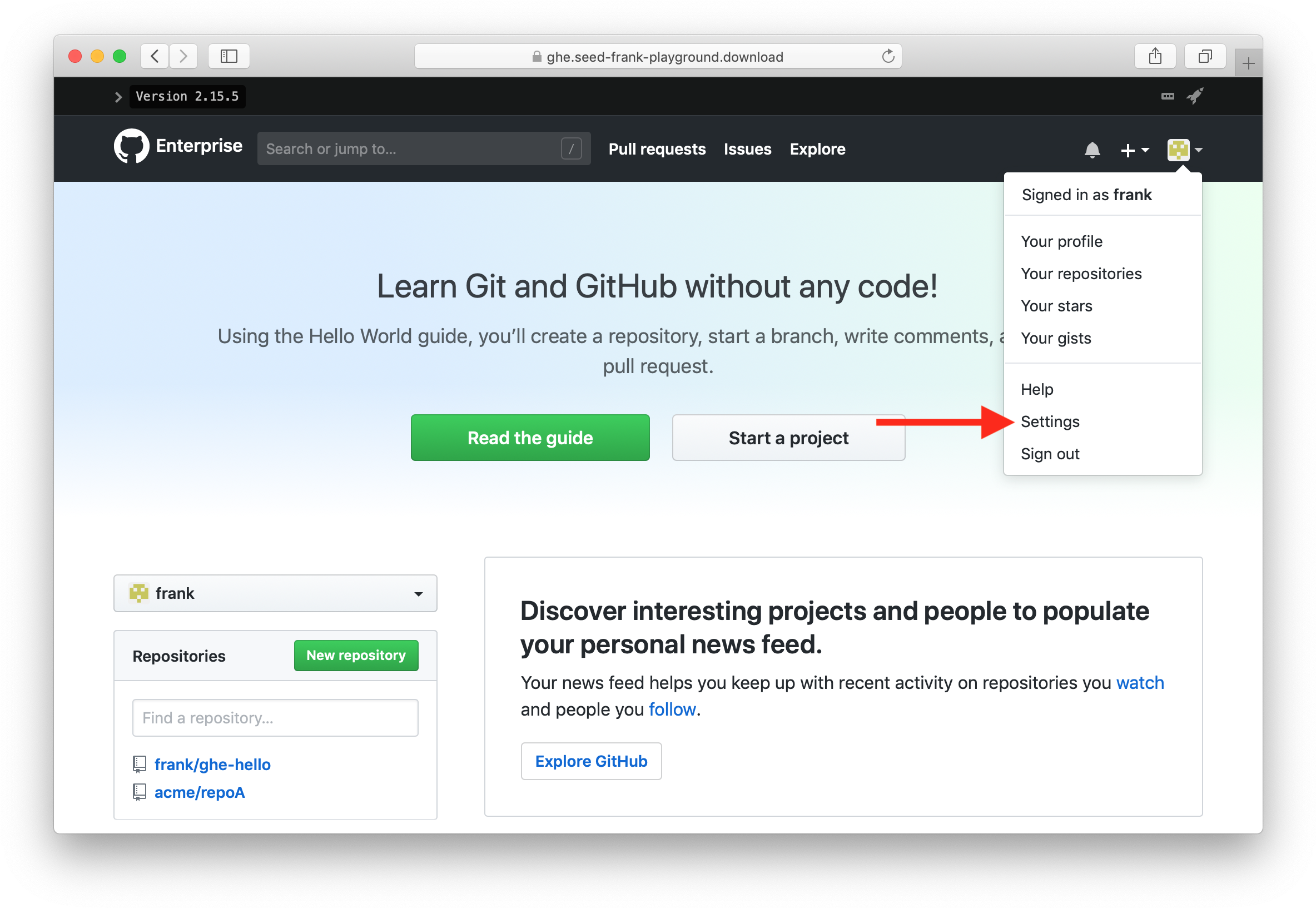1316x908 pixels.
Task: Open the site admin rocket icon
Action: coord(1195,96)
